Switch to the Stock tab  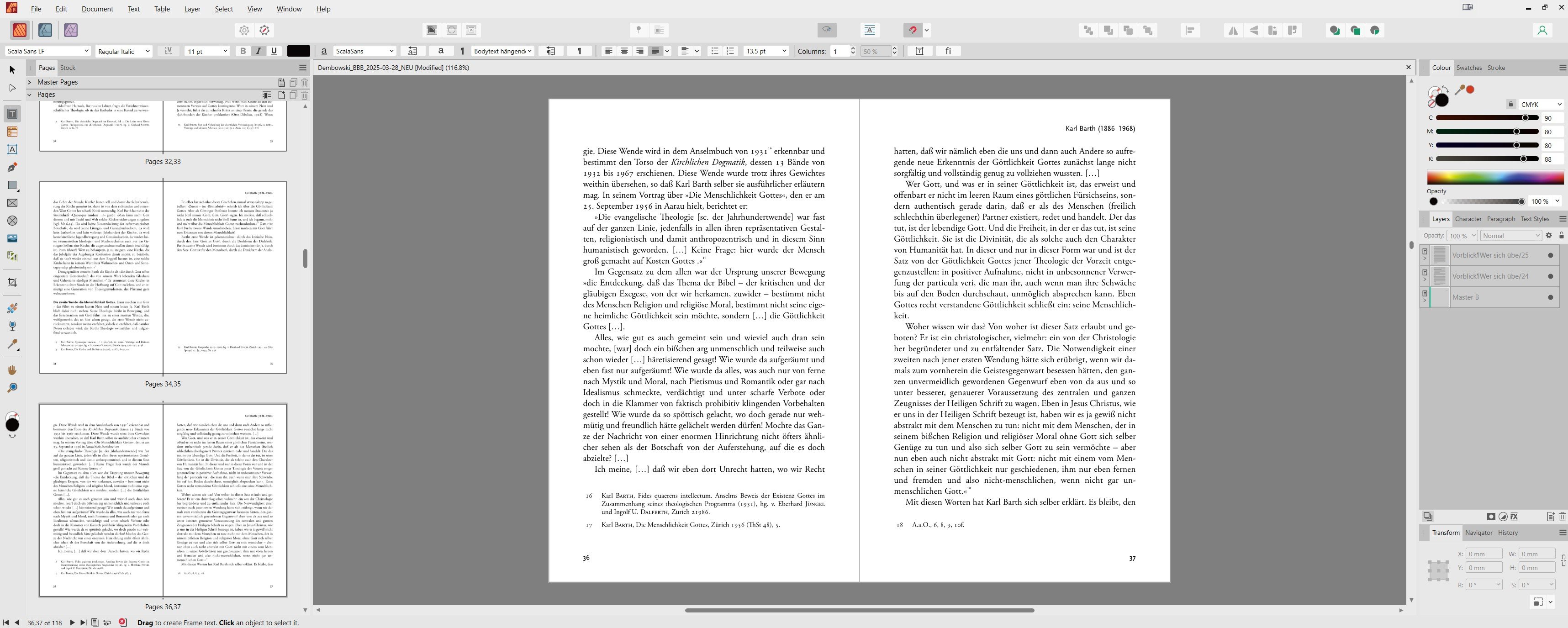point(68,68)
